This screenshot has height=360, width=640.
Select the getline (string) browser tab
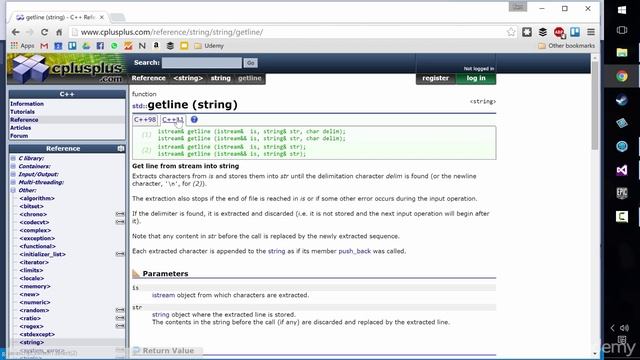click(x=59, y=17)
